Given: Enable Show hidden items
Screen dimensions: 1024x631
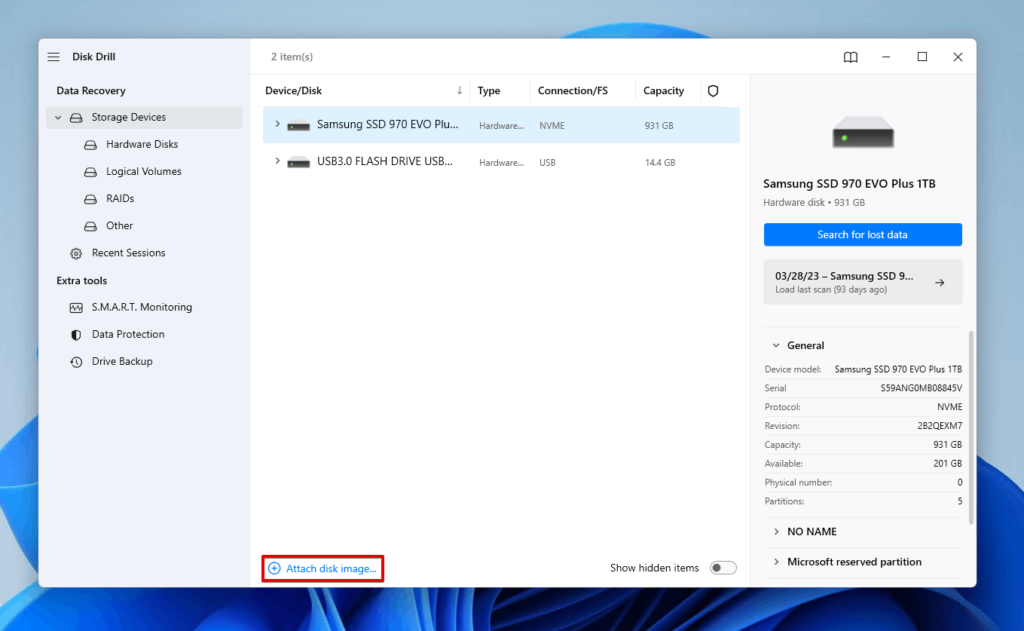Looking at the screenshot, I should pyautogui.click(x=722, y=567).
